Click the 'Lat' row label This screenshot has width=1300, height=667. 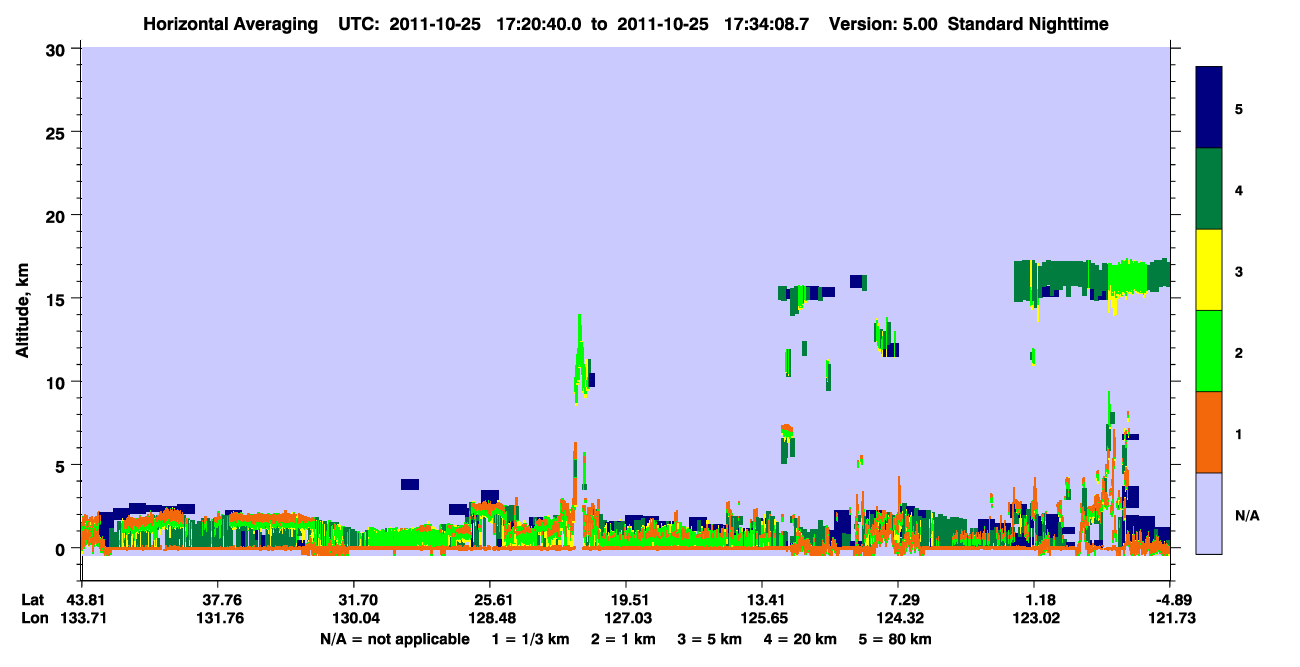[33, 600]
